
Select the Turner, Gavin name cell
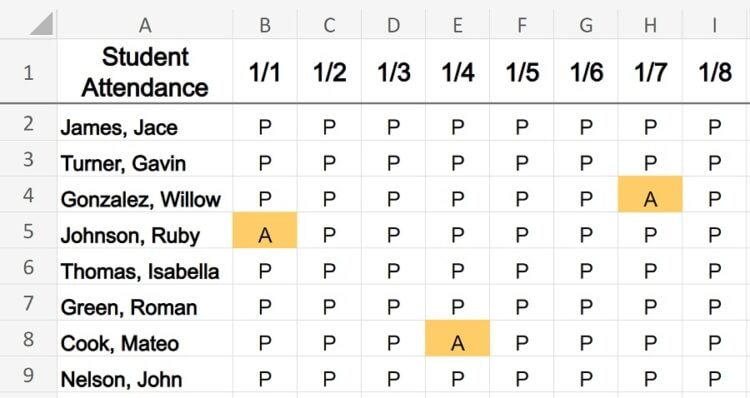145,159
